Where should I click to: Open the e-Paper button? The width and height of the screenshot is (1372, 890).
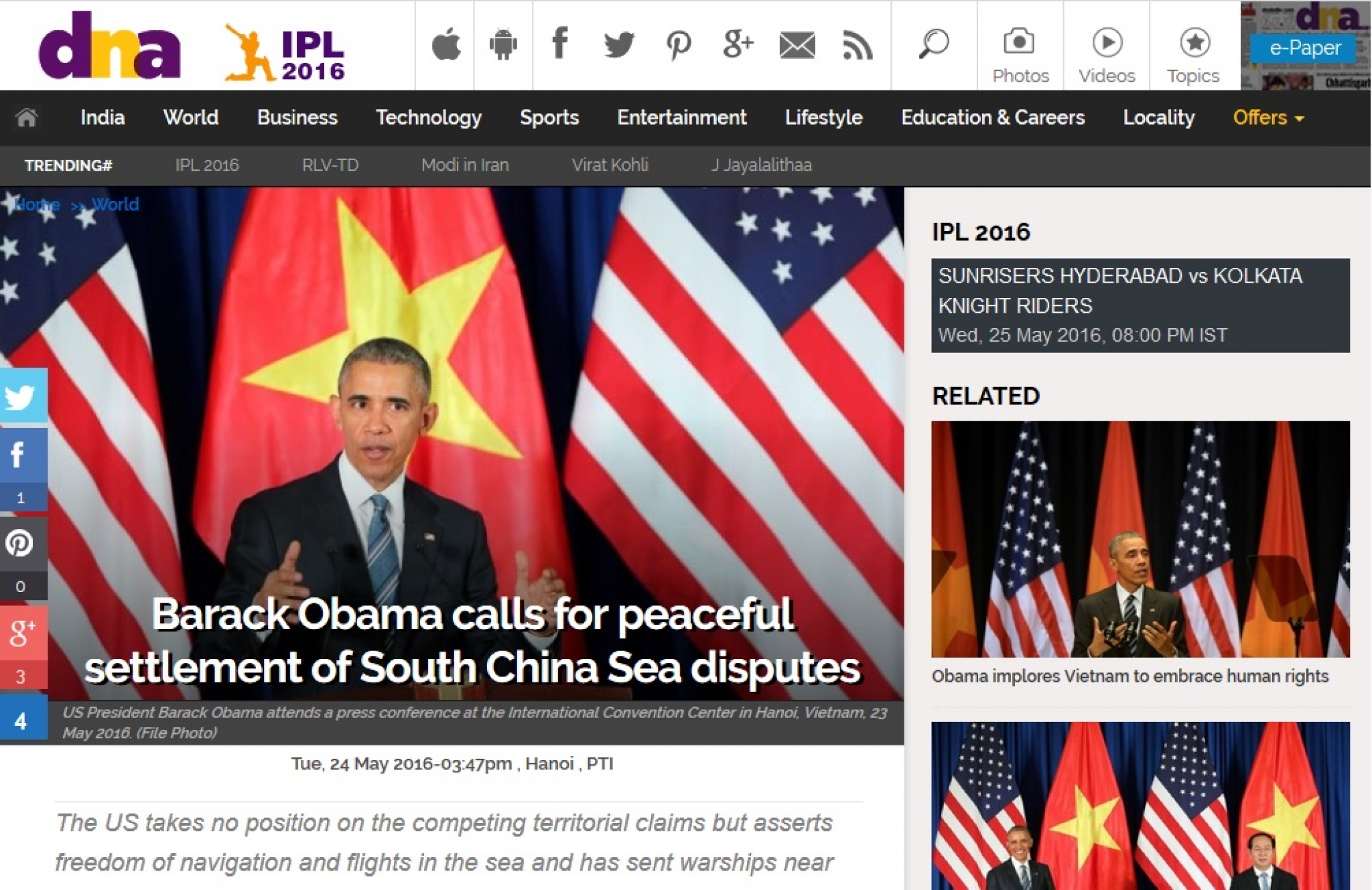pyautogui.click(x=1304, y=48)
